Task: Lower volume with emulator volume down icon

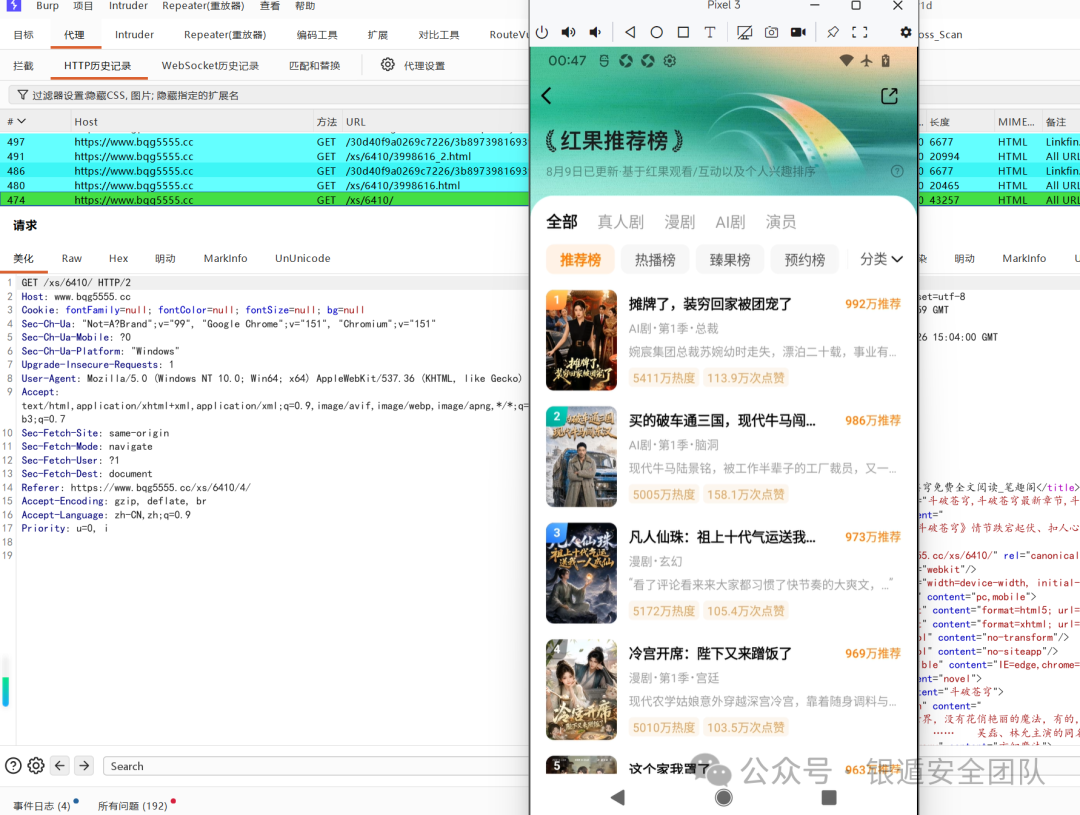Action: click(595, 32)
